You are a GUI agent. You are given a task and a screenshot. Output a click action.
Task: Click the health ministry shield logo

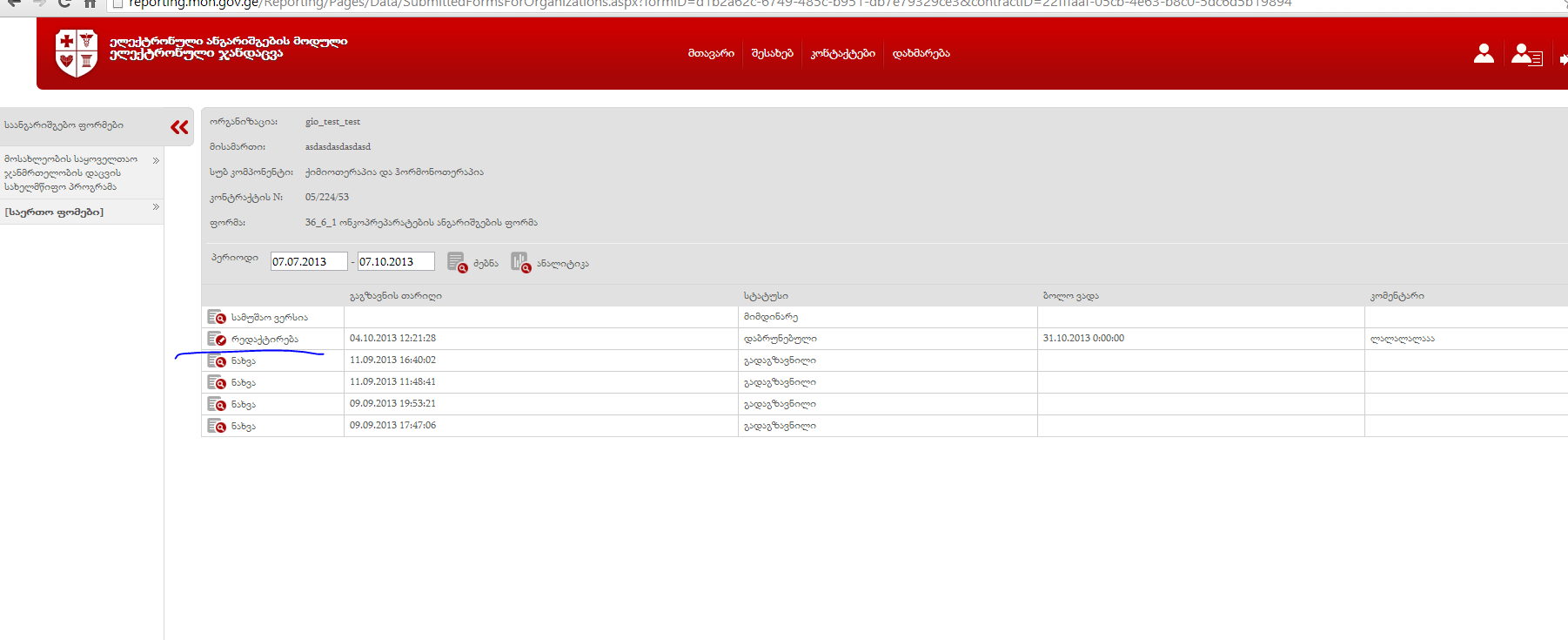tap(76, 53)
